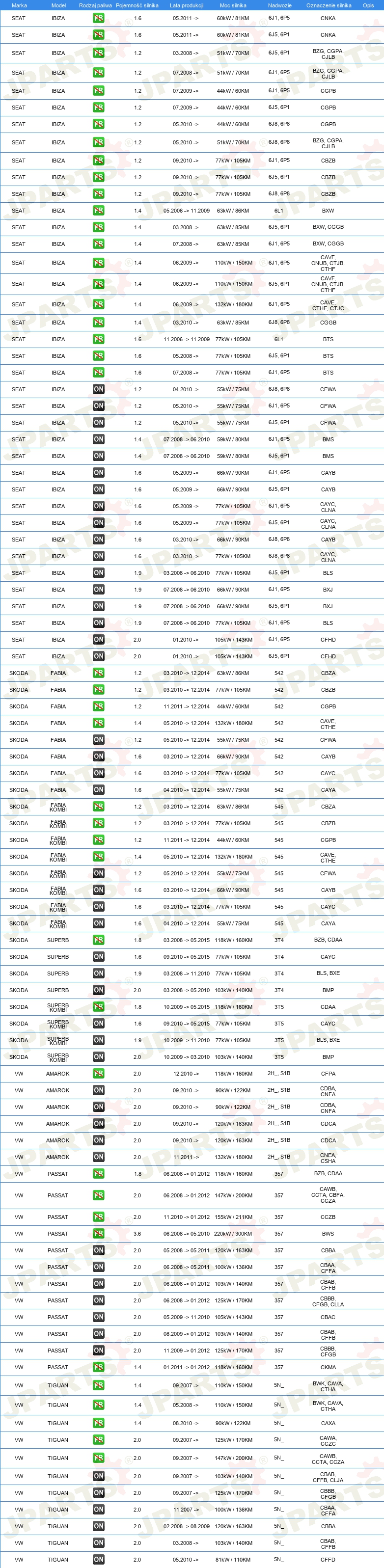Select petrol icon in Ibiza 6L1 BXW row
The width and height of the screenshot is (384, 1568).
(x=98, y=211)
